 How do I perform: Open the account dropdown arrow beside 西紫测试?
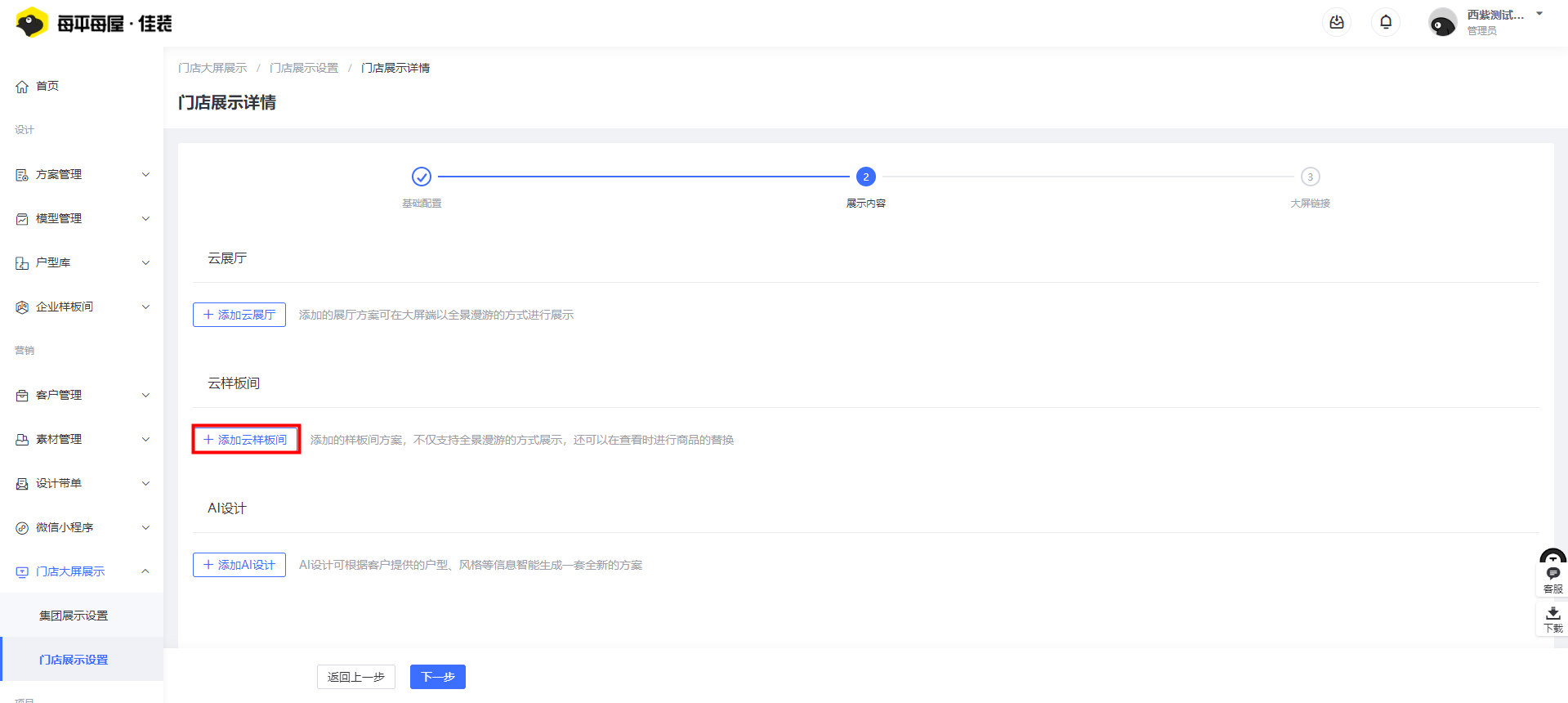(1539, 14)
